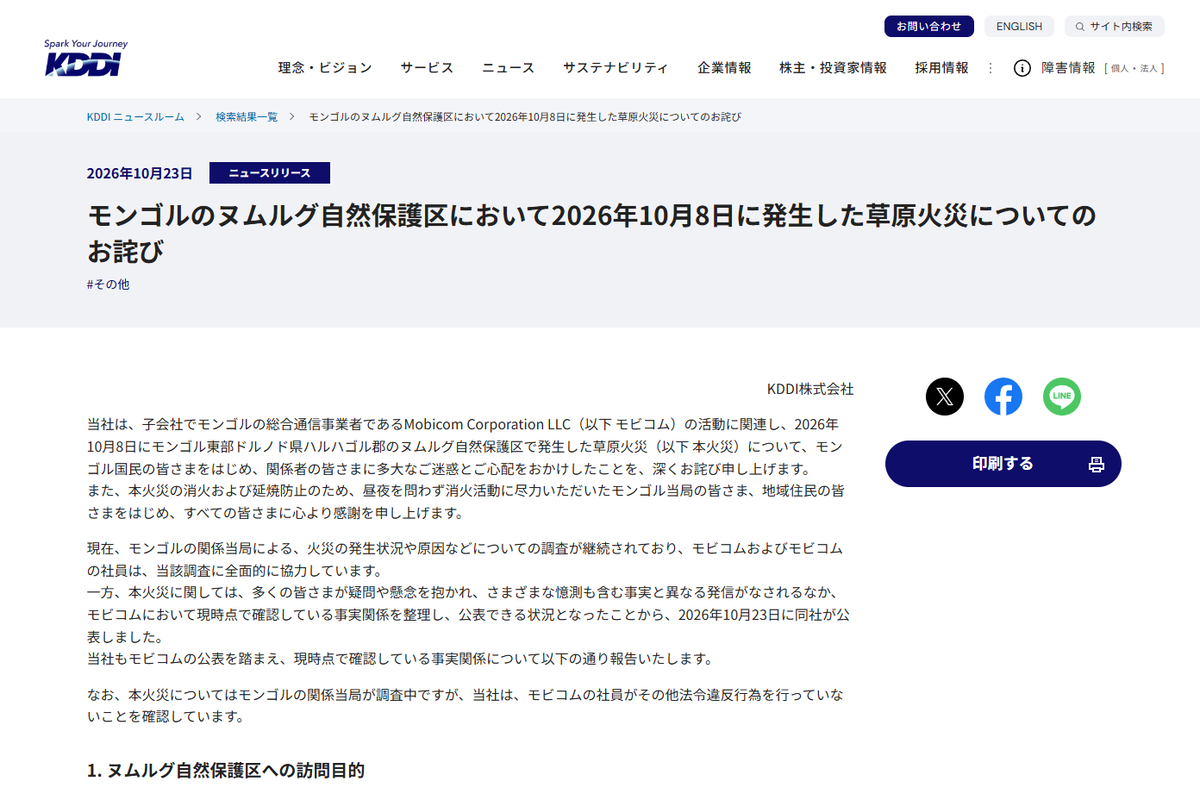Open the 理念・ビジョン menu
Viewport: 1200px width, 800px height.
[325, 68]
